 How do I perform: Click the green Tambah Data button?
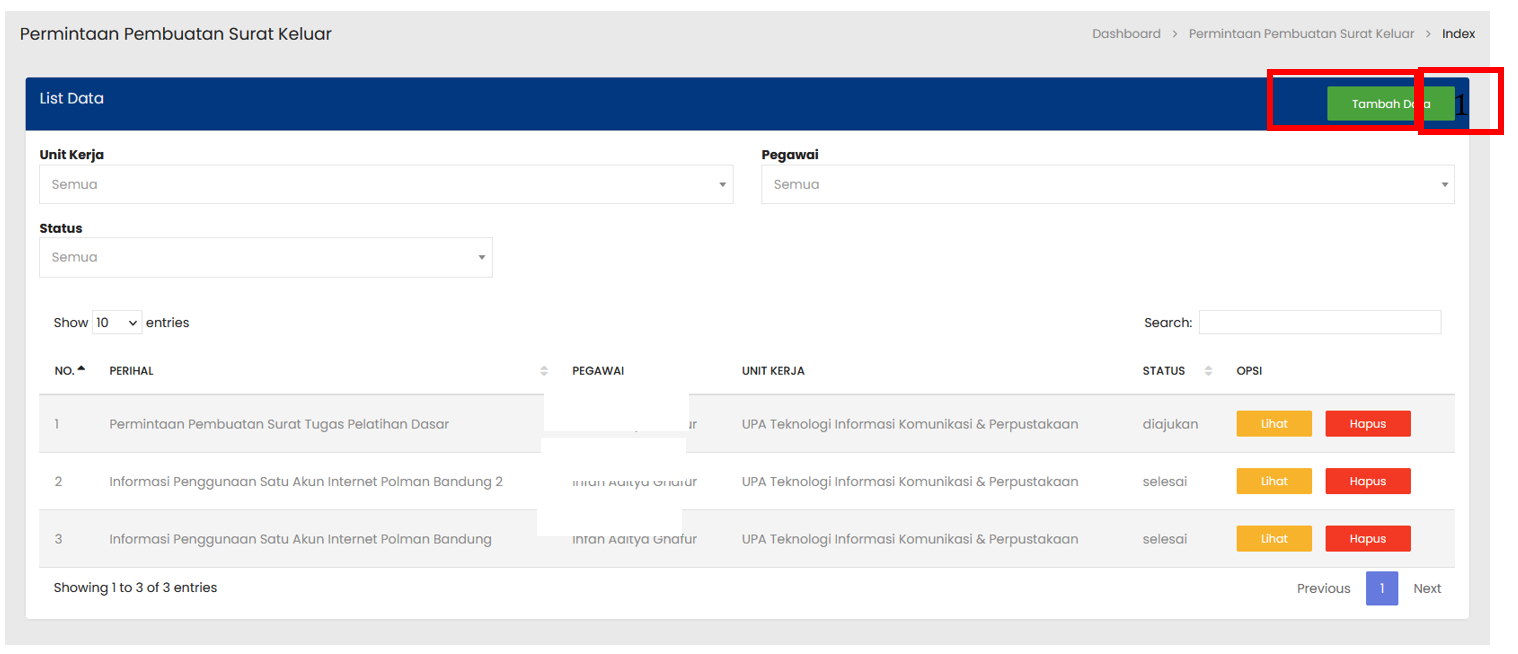(x=1390, y=104)
